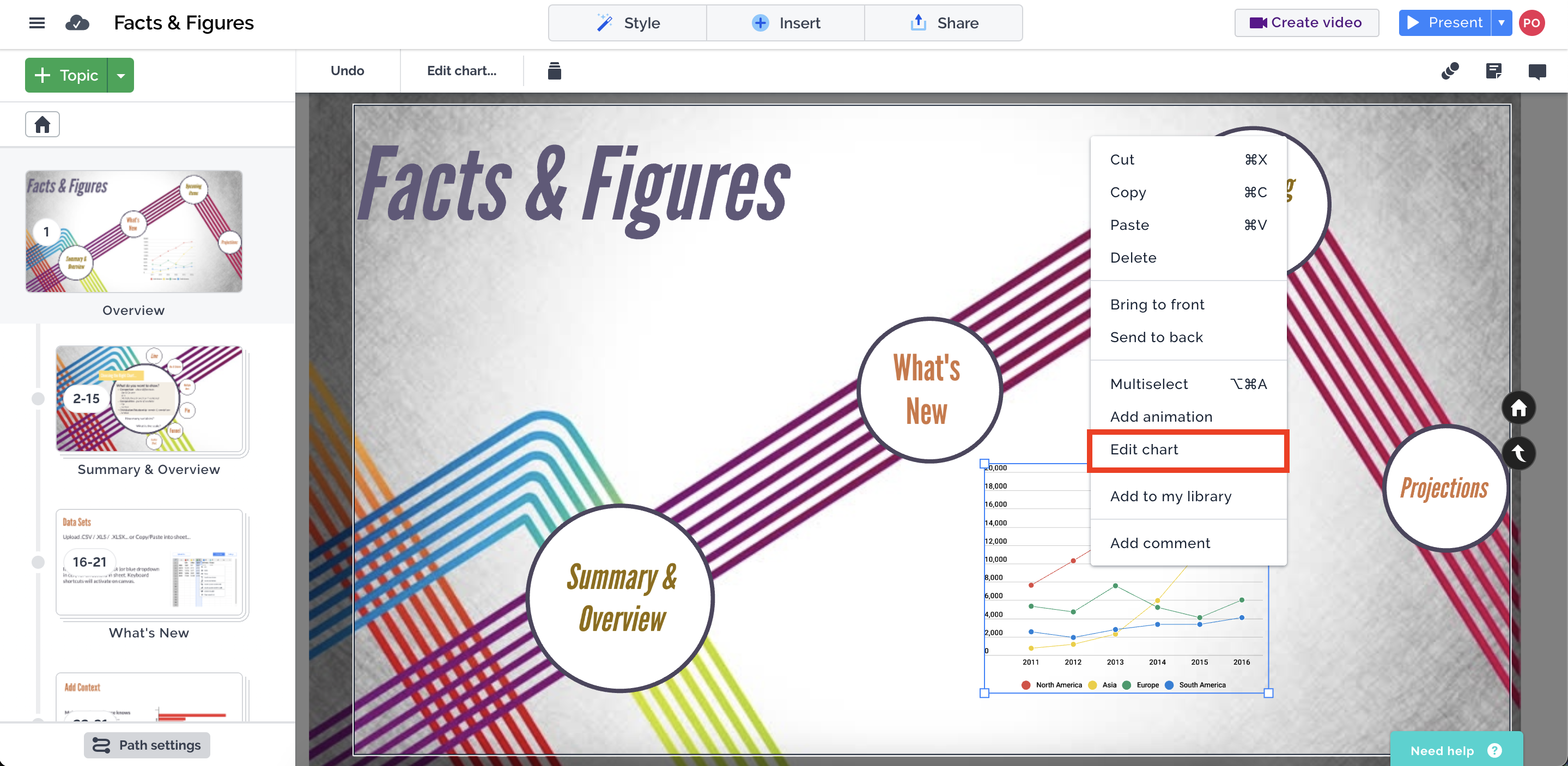The width and height of the screenshot is (1568, 766).
Task: Open Path settings
Action: 147,745
